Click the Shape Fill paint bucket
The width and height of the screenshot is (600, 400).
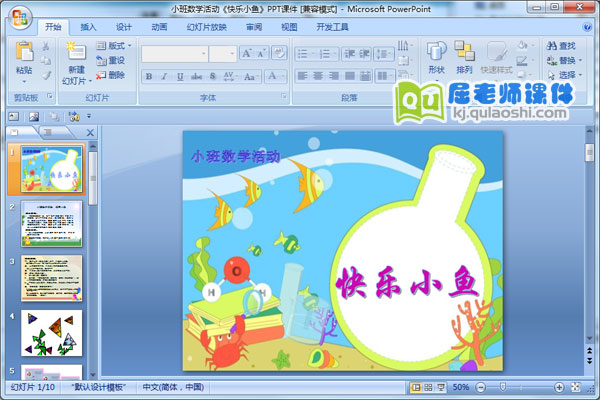[x=523, y=46]
